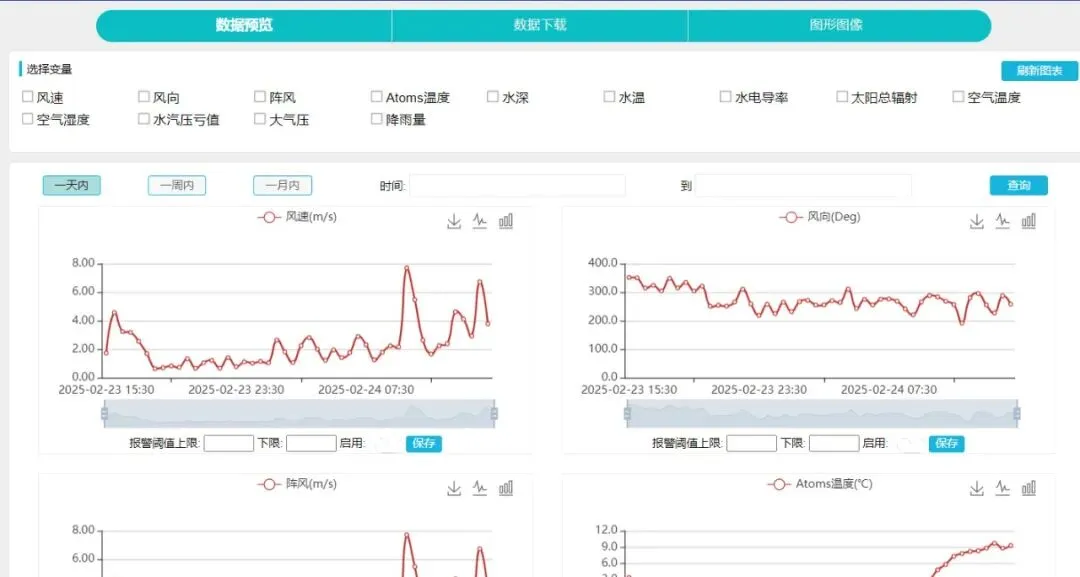Download the Atoms温度 chart image
Screen dimensions: 1080x577
pos(977,489)
